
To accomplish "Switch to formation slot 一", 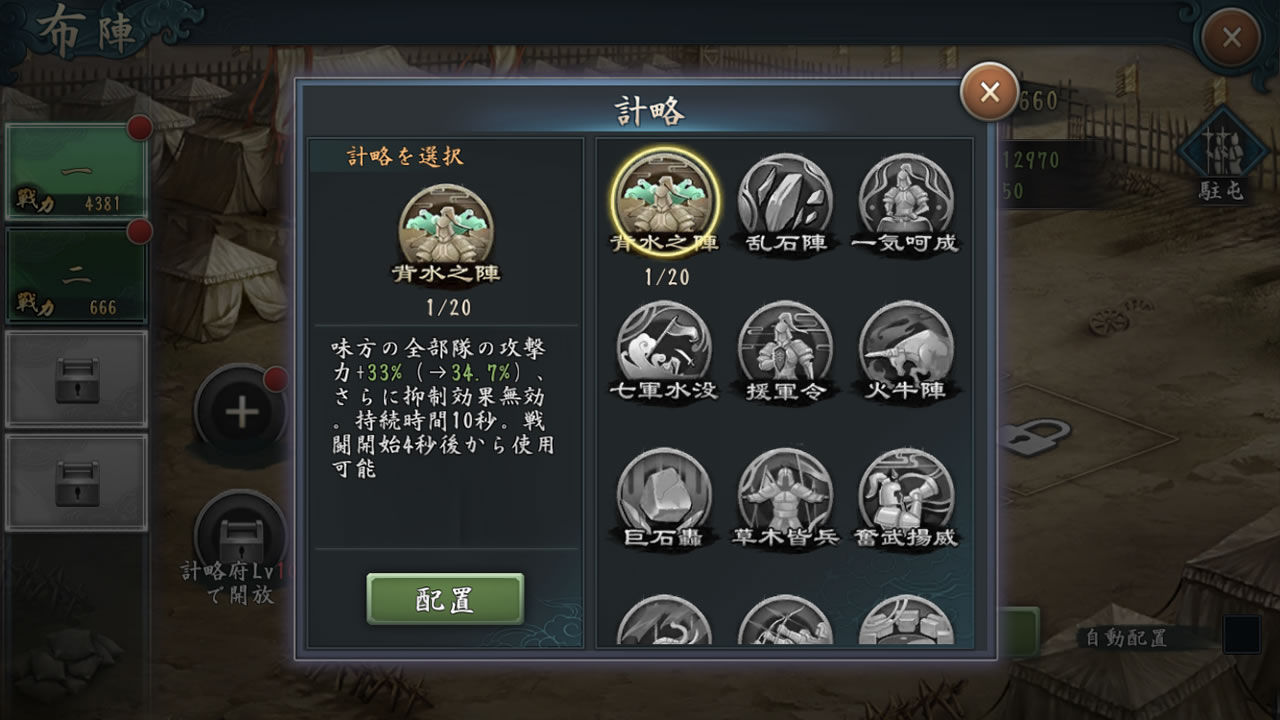I will [x=76, y=172].
